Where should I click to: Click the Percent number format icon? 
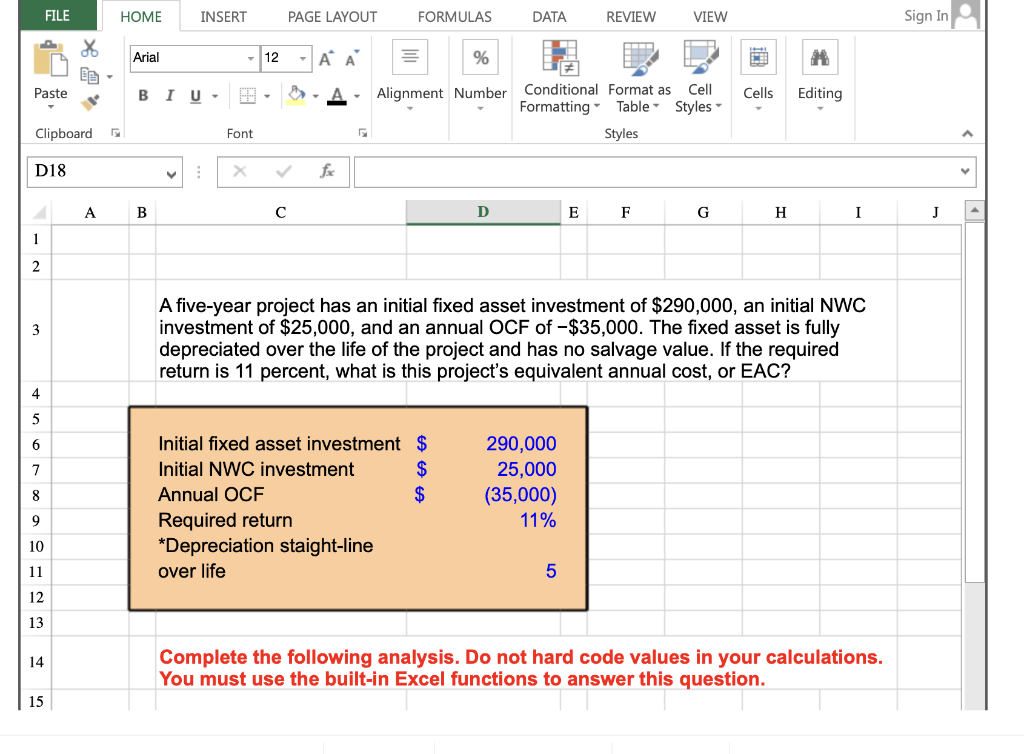[x=480, y=57]
